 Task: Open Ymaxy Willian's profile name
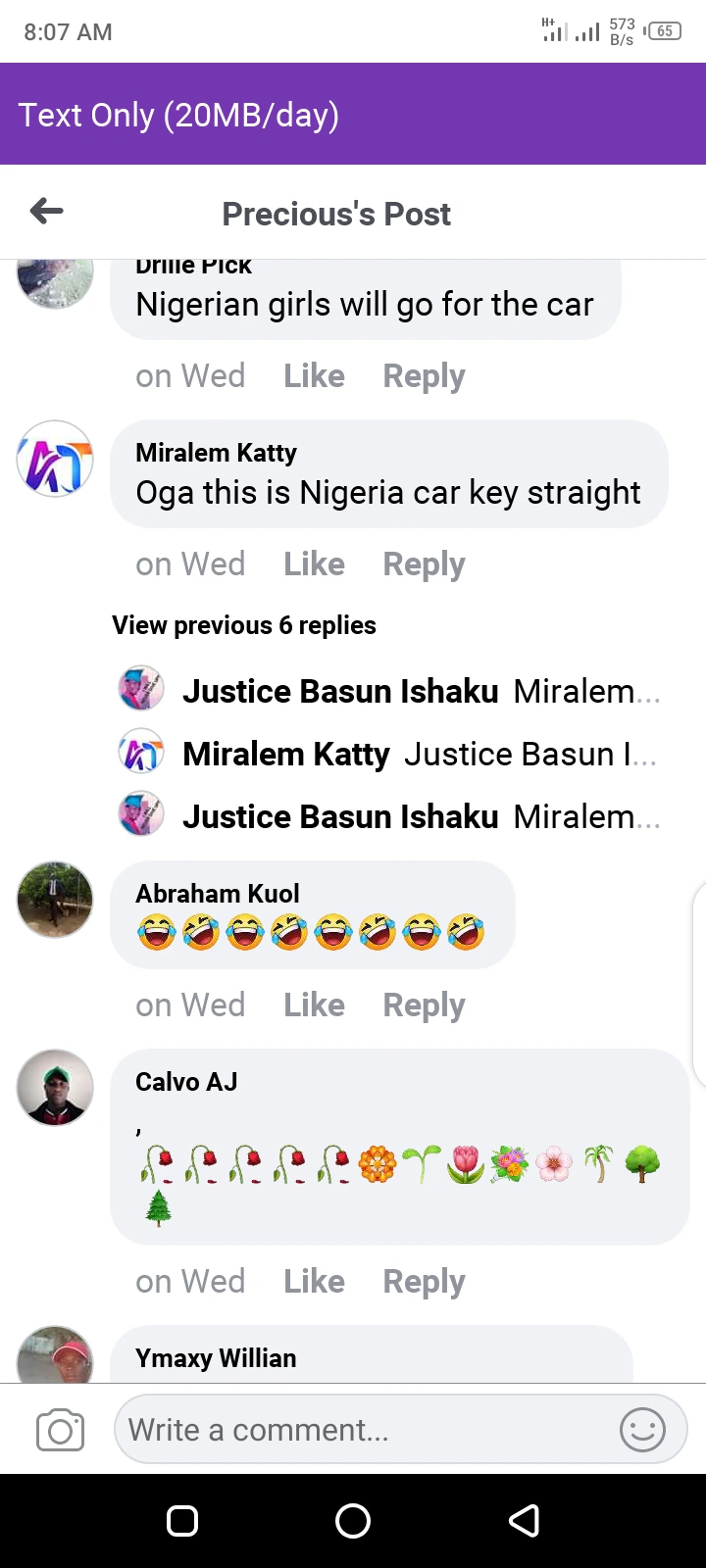pos(216,1358)
